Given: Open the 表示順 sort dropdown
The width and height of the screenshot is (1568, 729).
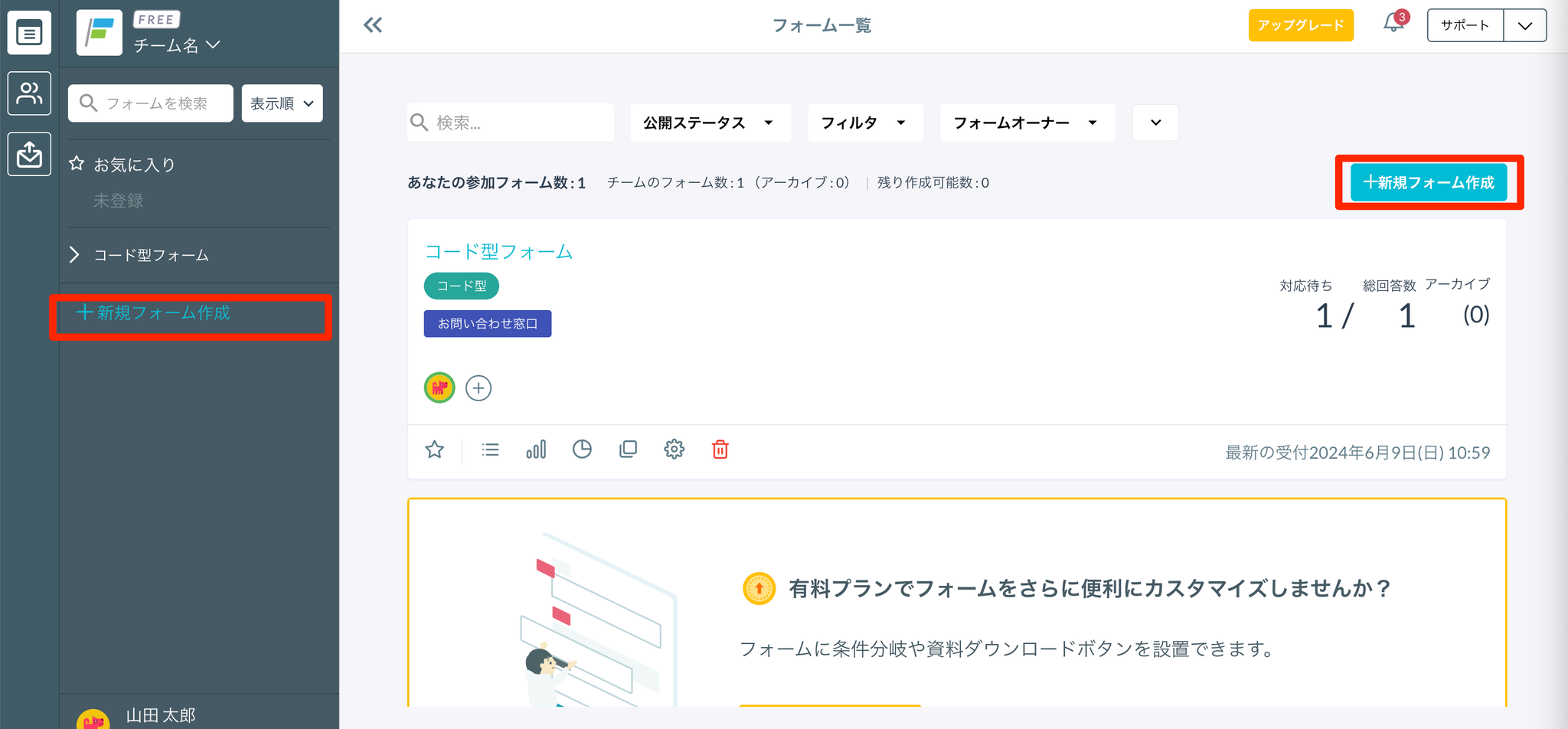Looking at the screenshot, I should click(282, 103).
